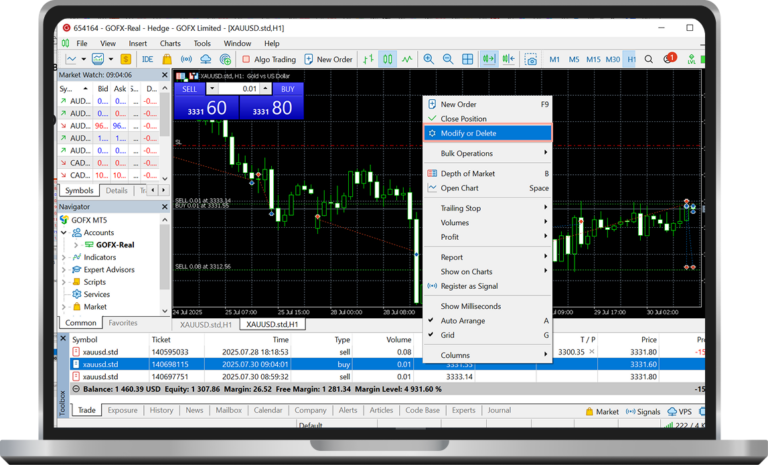Viewport: 768px width, 465px height.
Task: Click the yellow dollar Market Watch icon
Action: click(x=126, y=59)
